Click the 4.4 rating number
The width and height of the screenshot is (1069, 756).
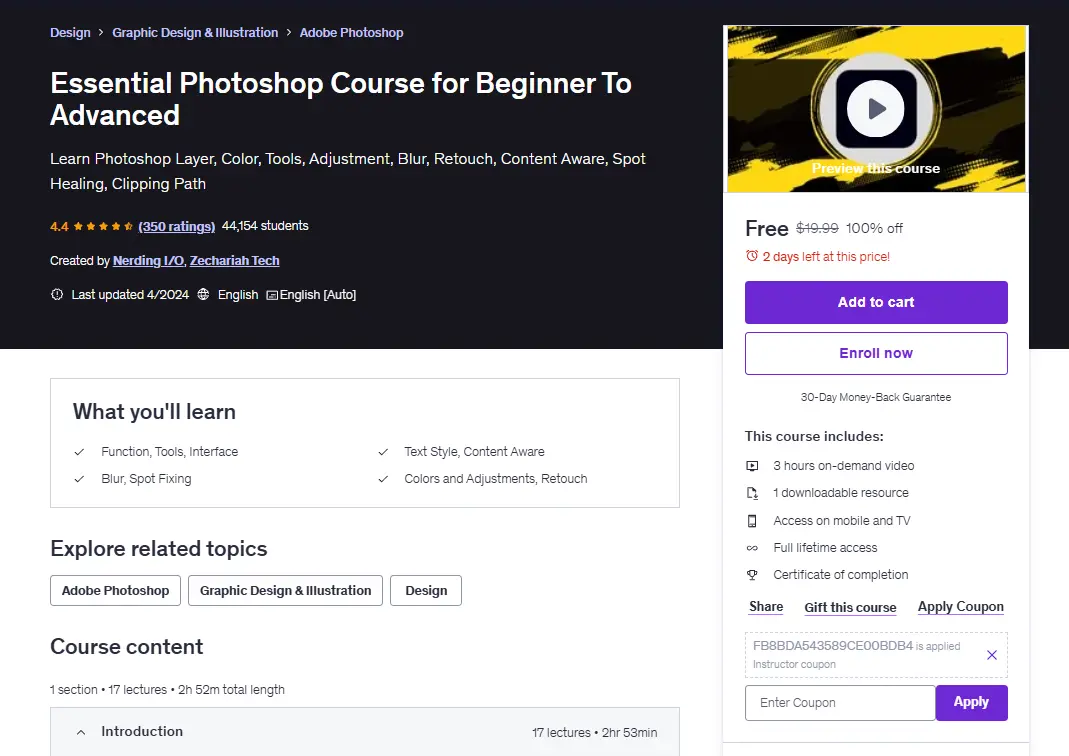point(59,226)
